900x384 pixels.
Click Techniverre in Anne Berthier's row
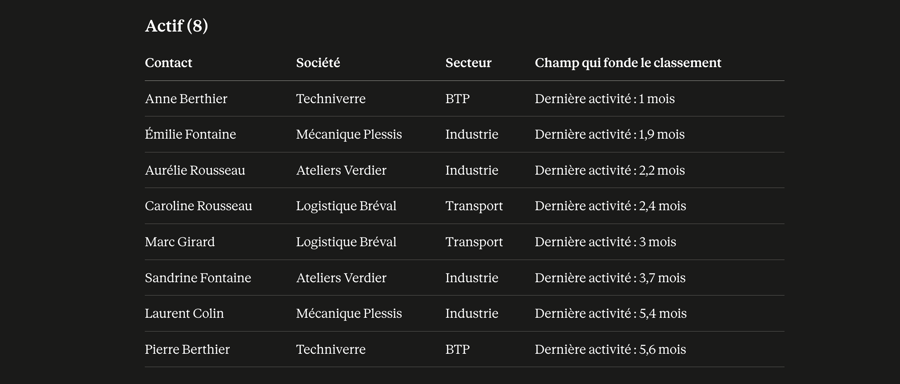tap(331, 99)
